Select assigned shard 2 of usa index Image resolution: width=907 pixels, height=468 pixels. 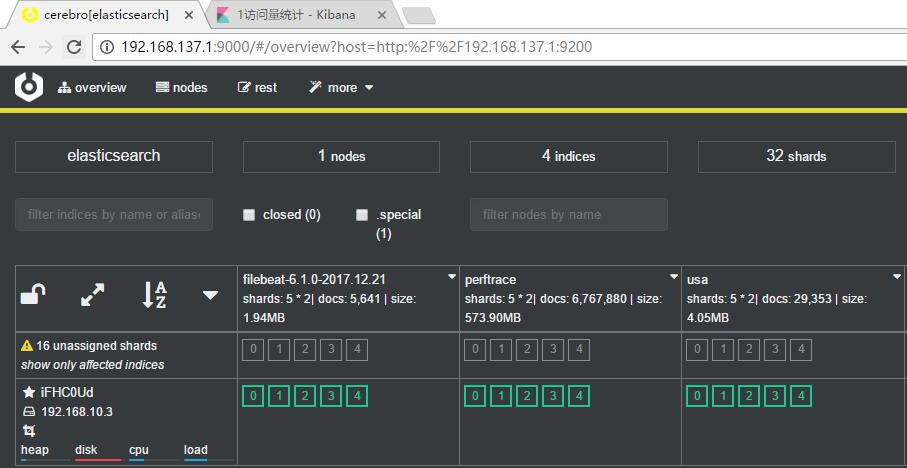pyautogui.click(x=749, y=396)
